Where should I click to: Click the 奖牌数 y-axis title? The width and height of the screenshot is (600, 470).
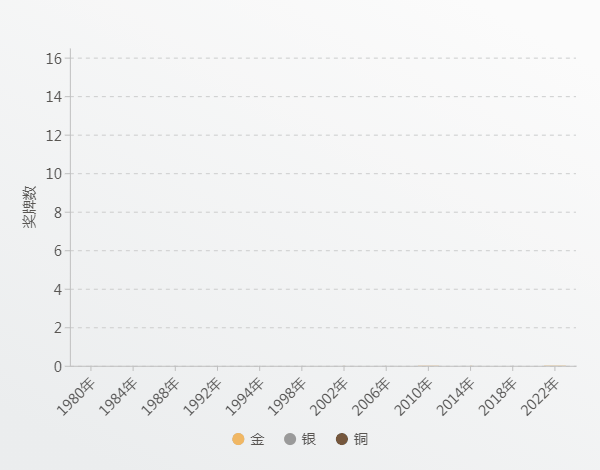30,207
